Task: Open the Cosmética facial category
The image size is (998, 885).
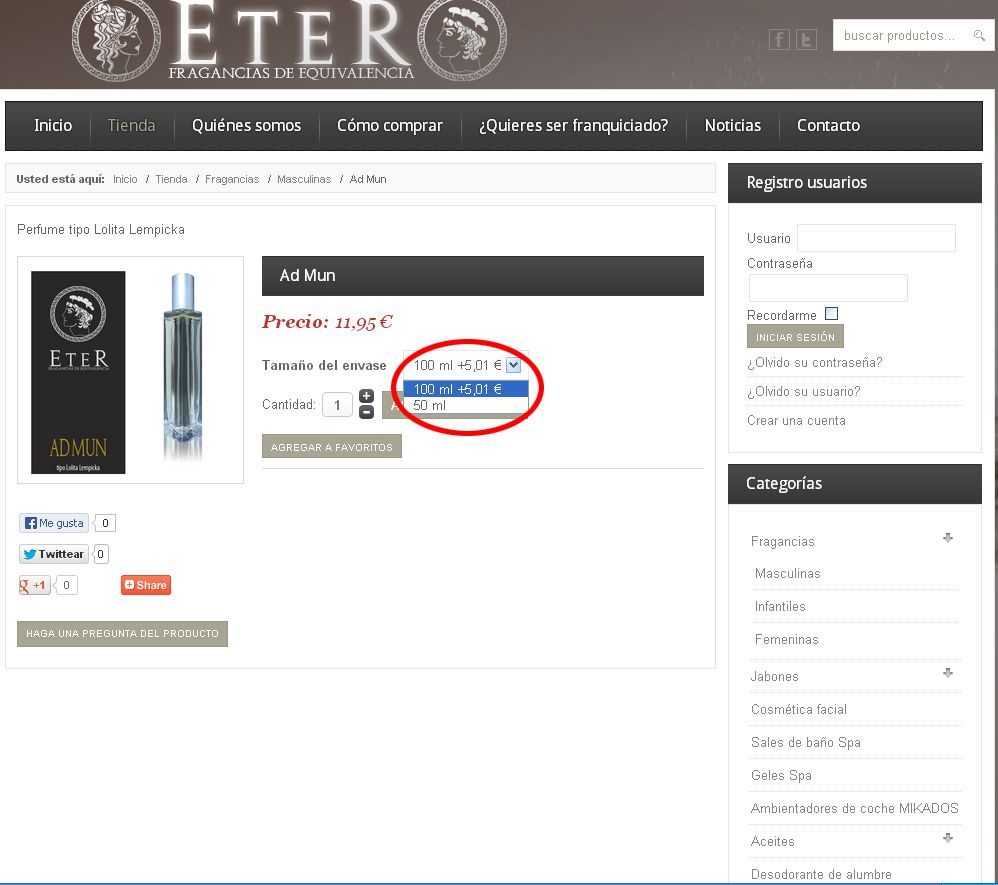Action: 799,710
